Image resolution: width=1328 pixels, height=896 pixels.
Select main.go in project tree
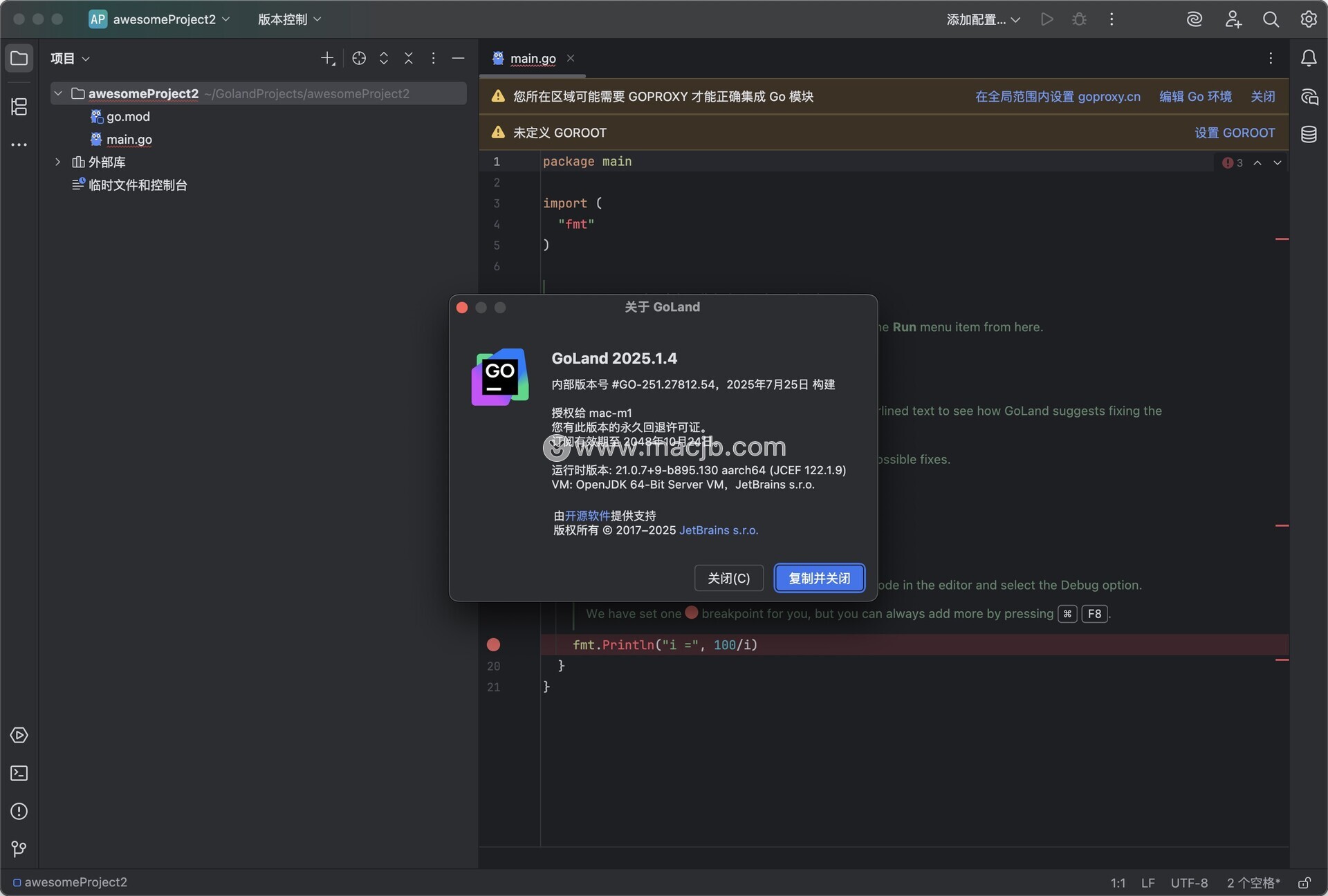[121, 139]
